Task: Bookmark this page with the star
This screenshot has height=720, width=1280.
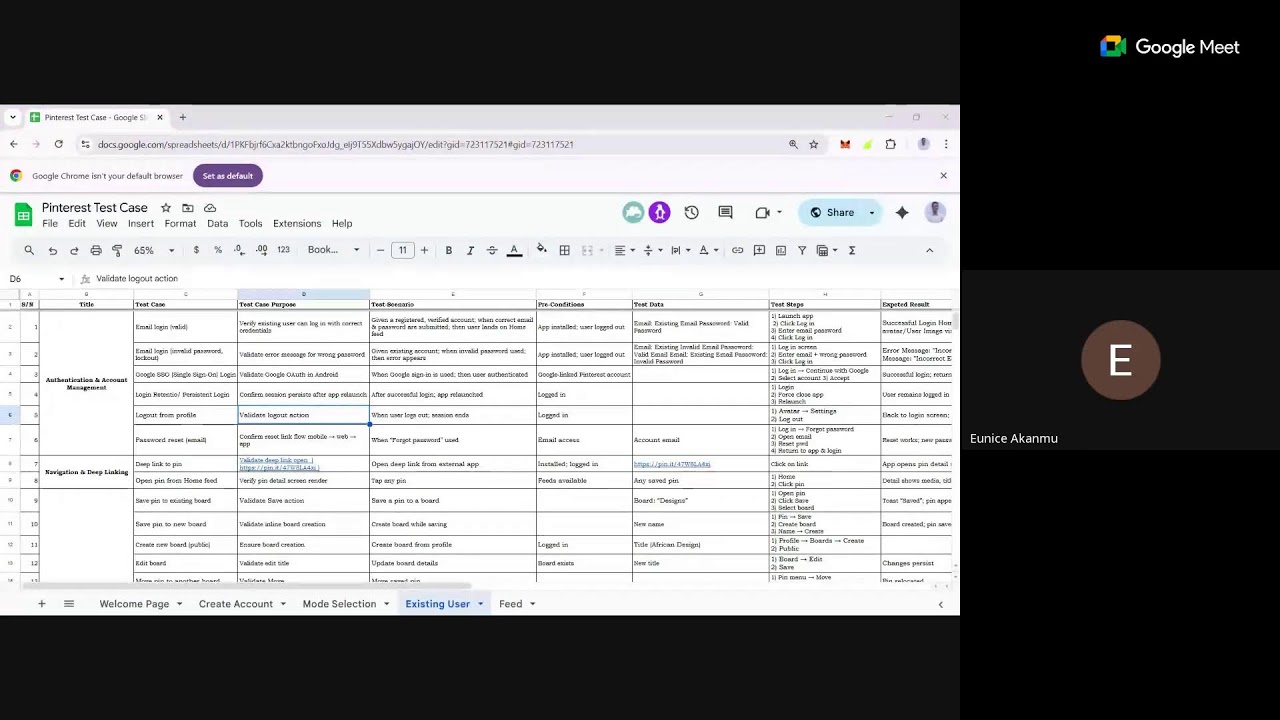Action: click(x=814, y=144)
